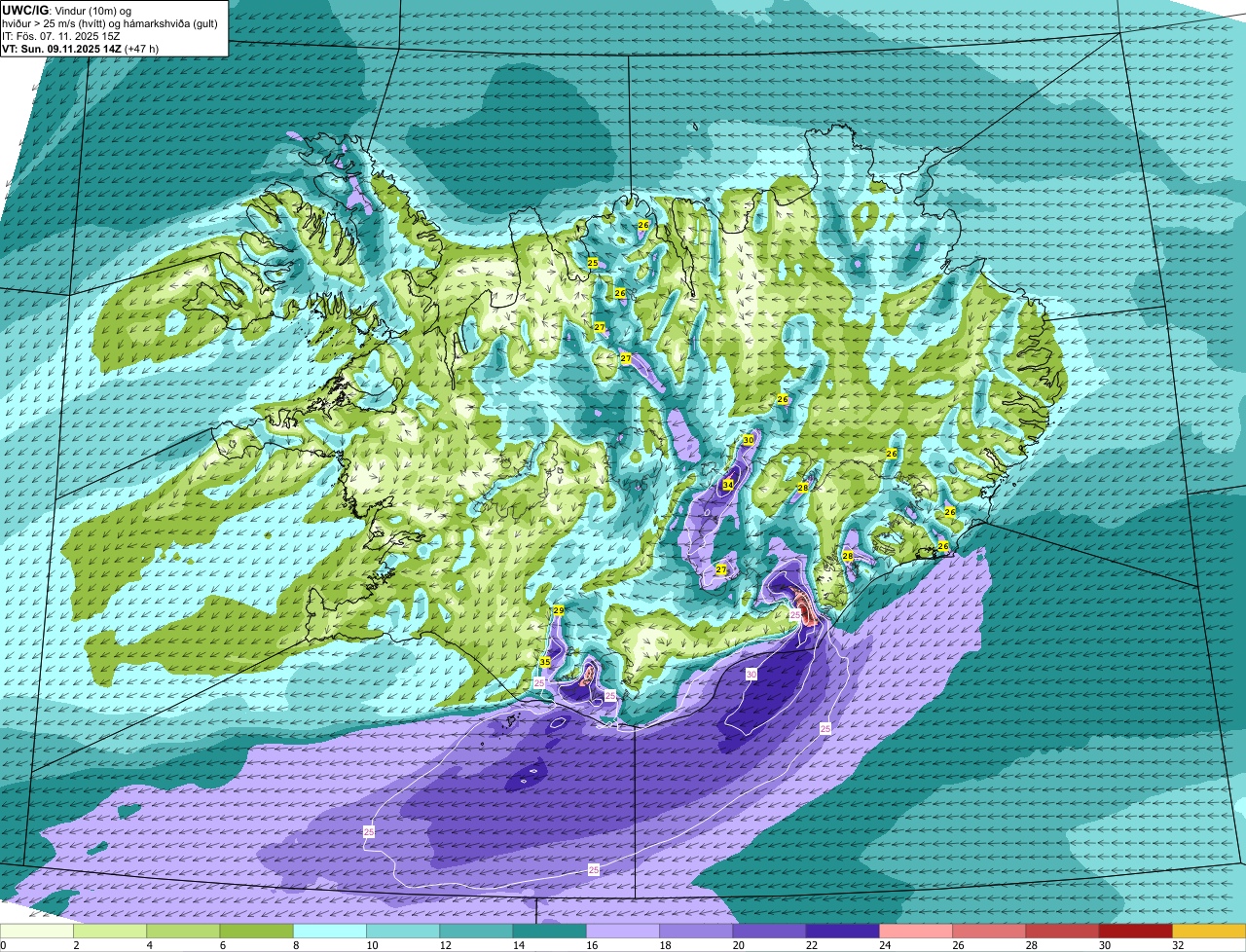Click the 2–4 m/s light green swatch
This screenshot has width=1246, height=952.
coord(110,932)
